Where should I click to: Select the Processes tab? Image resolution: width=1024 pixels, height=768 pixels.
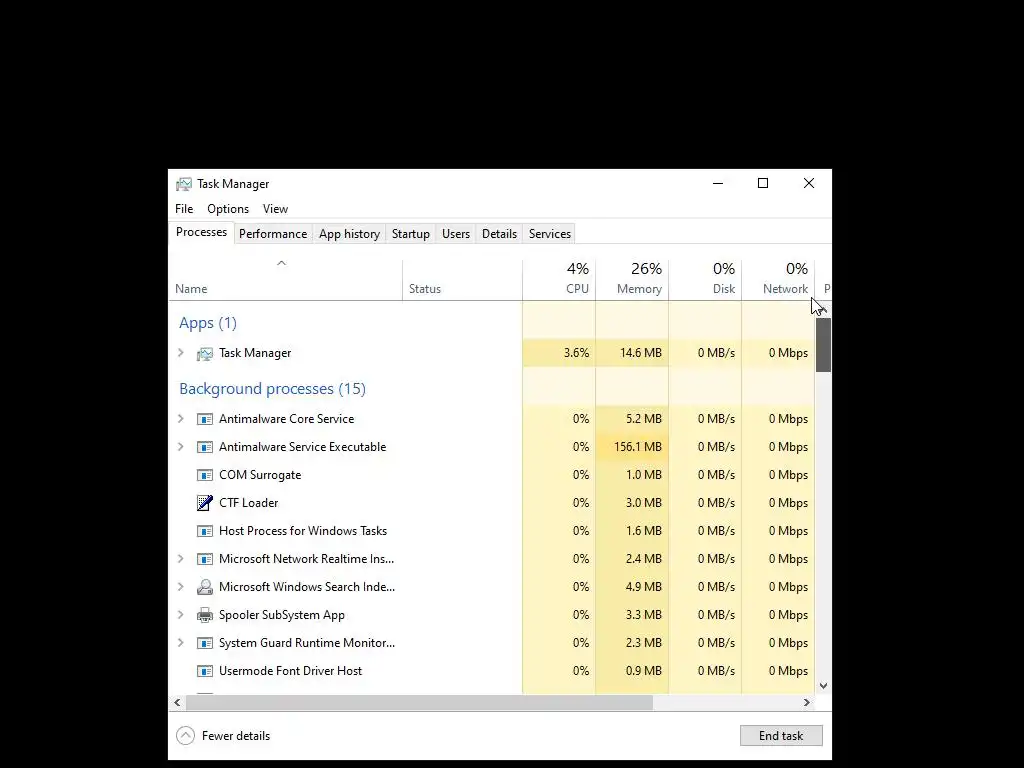[201, 232]
